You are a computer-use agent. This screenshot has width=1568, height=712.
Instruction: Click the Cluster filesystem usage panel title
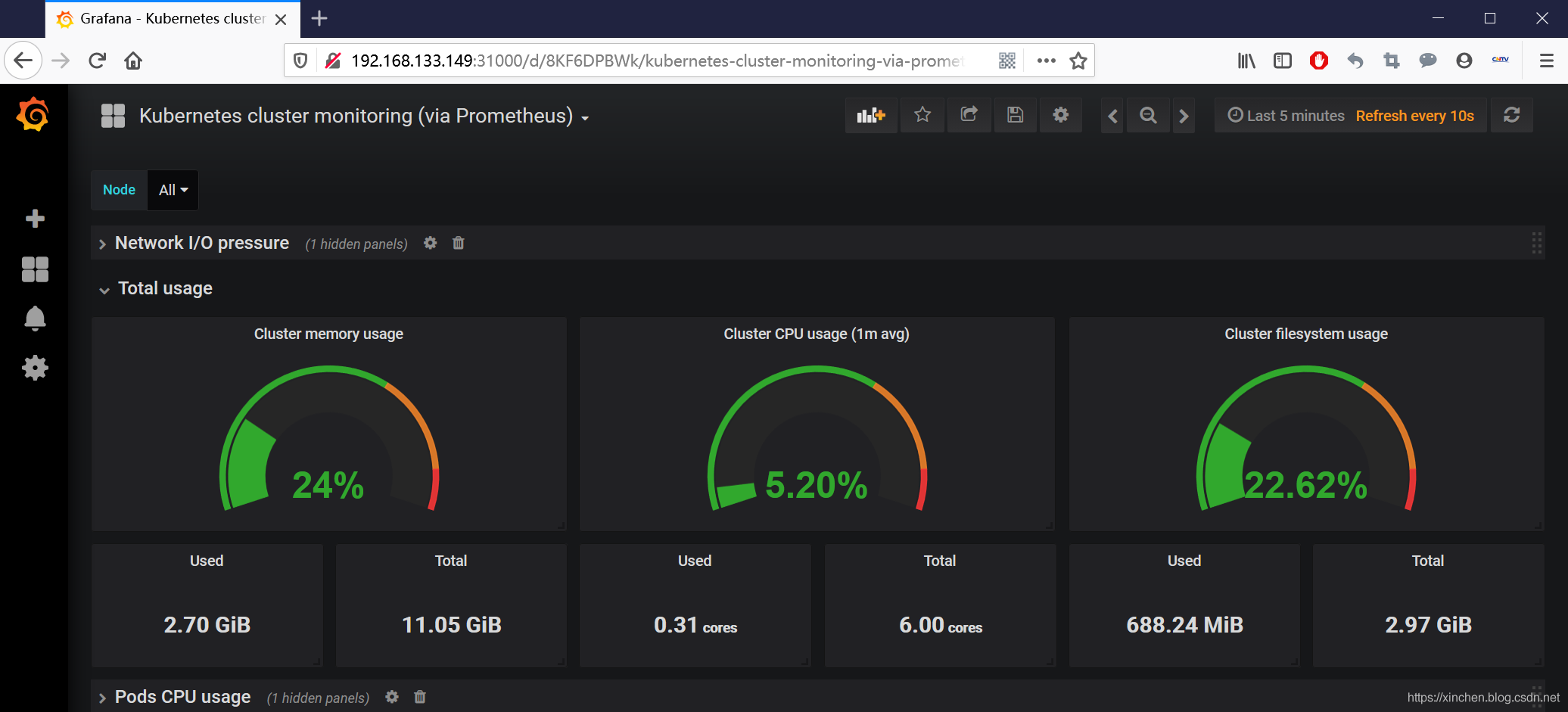click(x=1306, y=334)
